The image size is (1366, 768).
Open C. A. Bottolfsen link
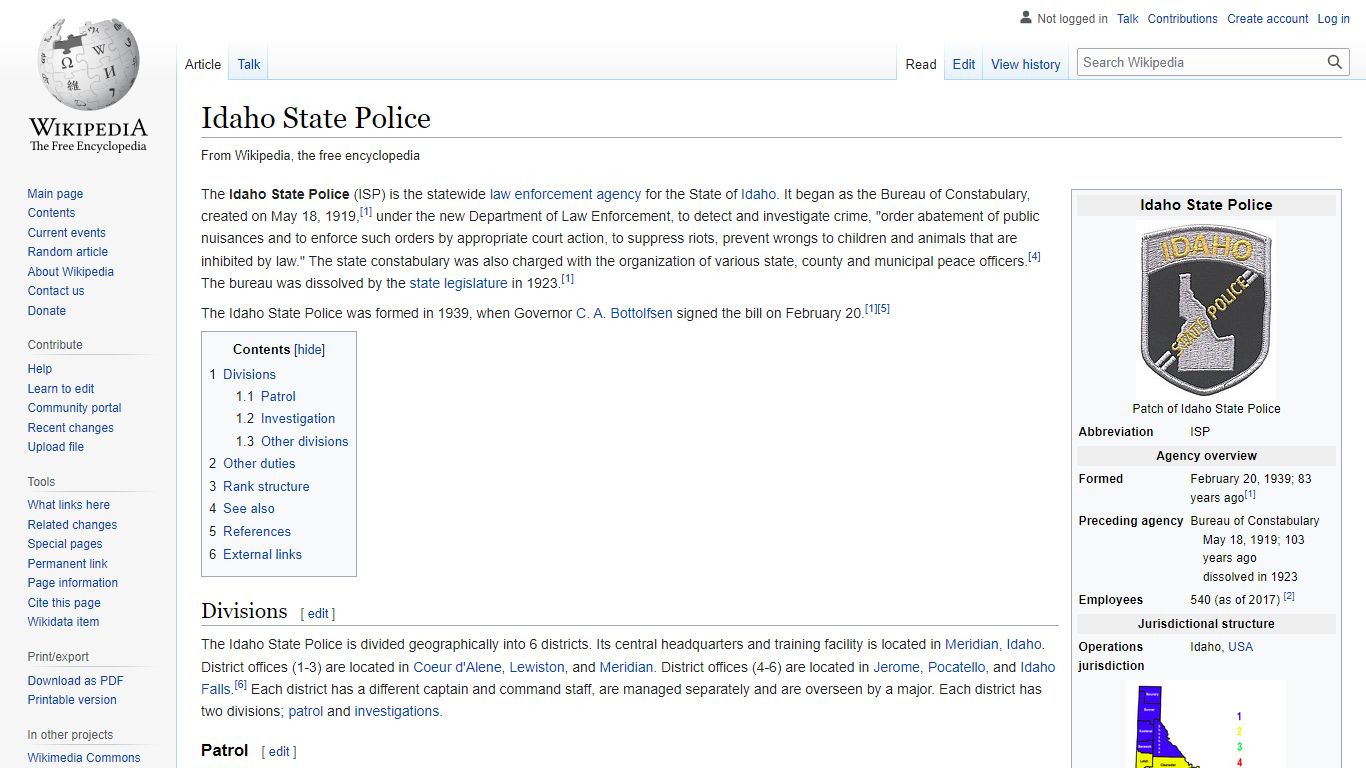[x=624, y=313]
